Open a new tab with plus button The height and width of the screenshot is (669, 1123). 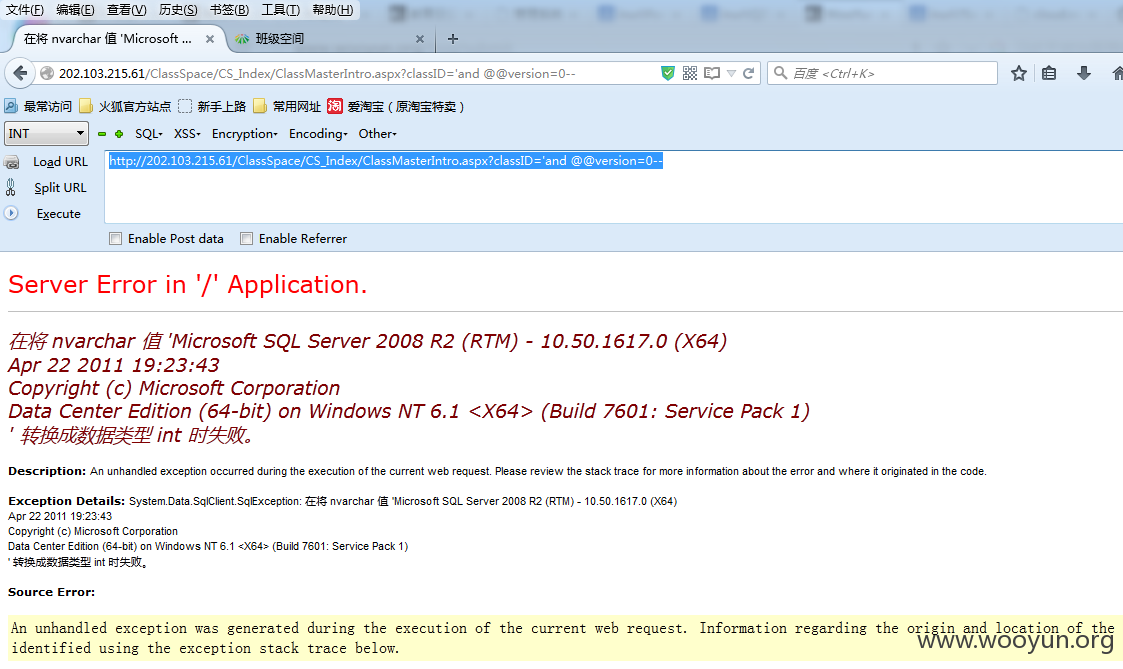(x=453, y=39)
